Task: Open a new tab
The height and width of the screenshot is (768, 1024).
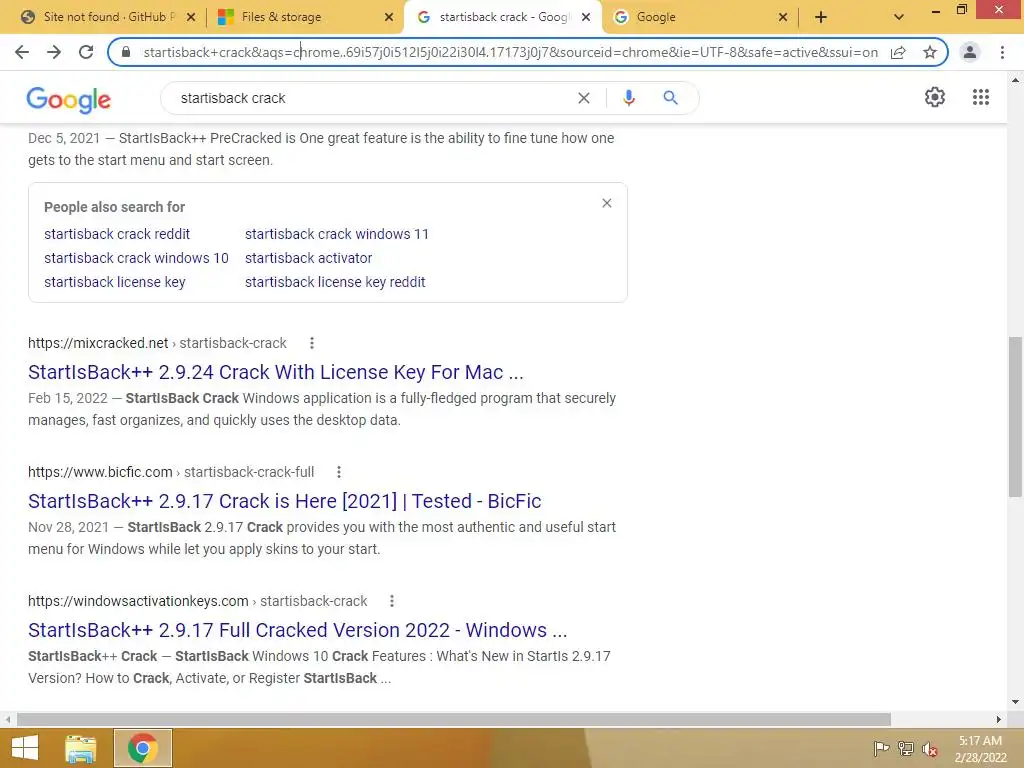Action: pos(821,17)
